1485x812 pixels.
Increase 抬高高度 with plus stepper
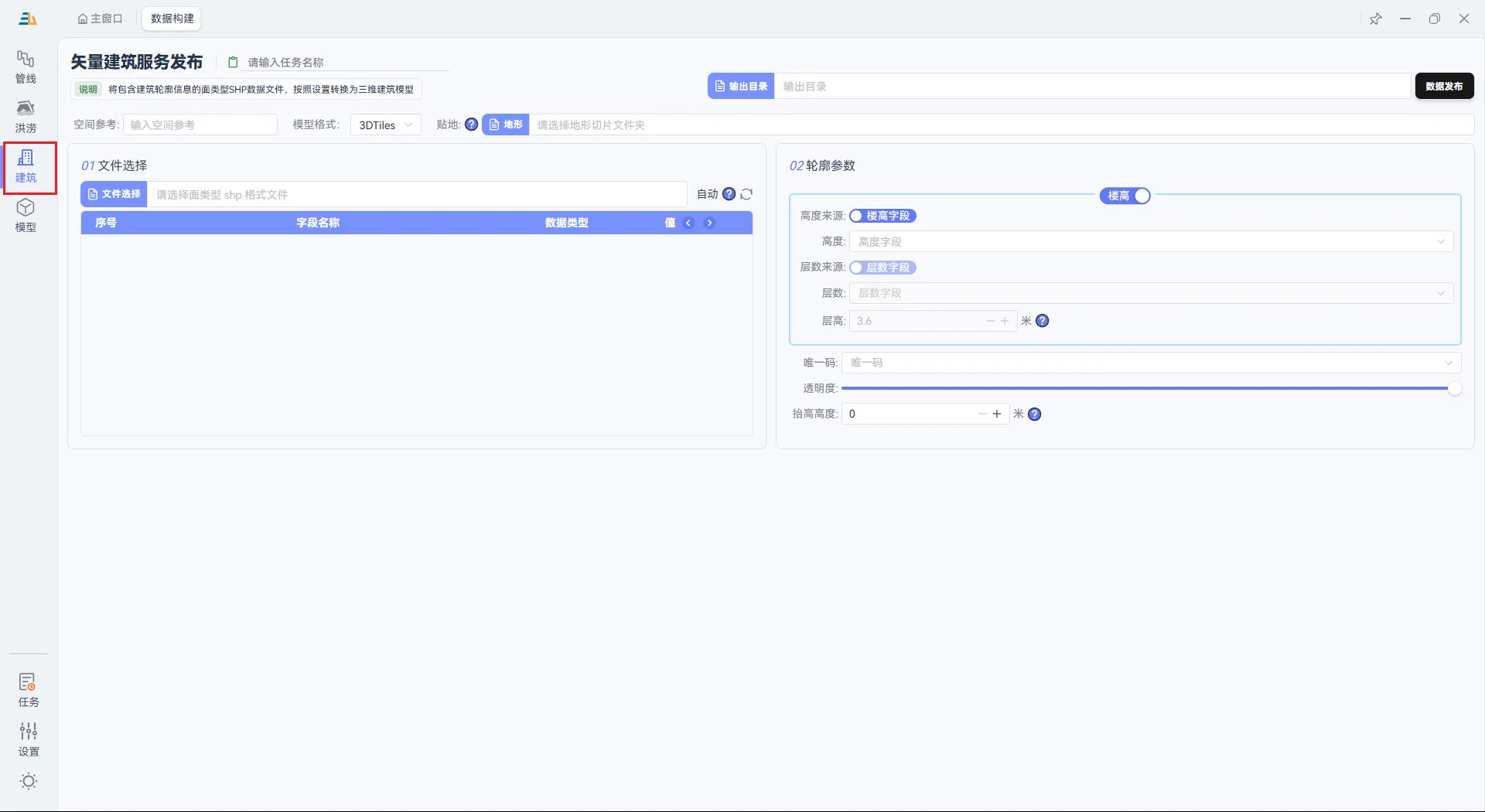click(997, 414)
